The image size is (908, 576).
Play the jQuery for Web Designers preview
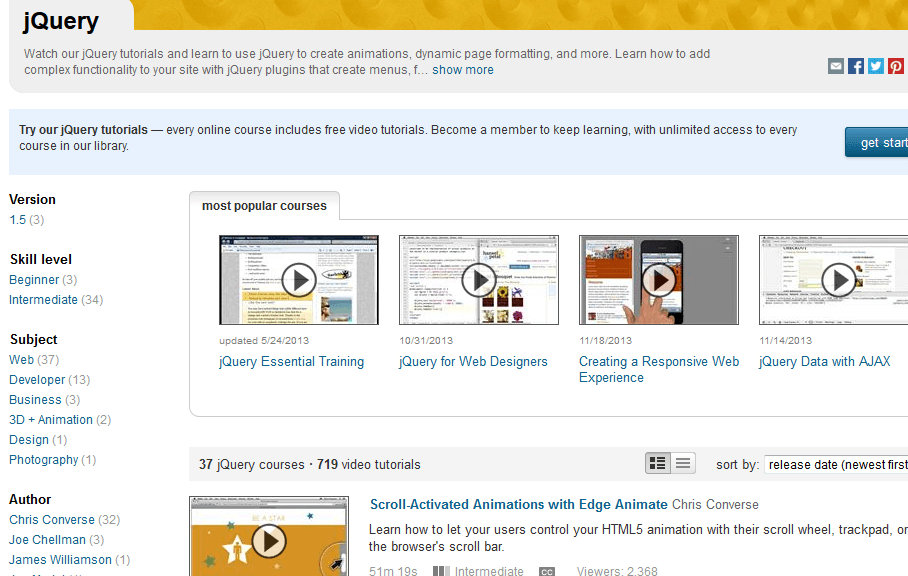(x=479, y=280)
